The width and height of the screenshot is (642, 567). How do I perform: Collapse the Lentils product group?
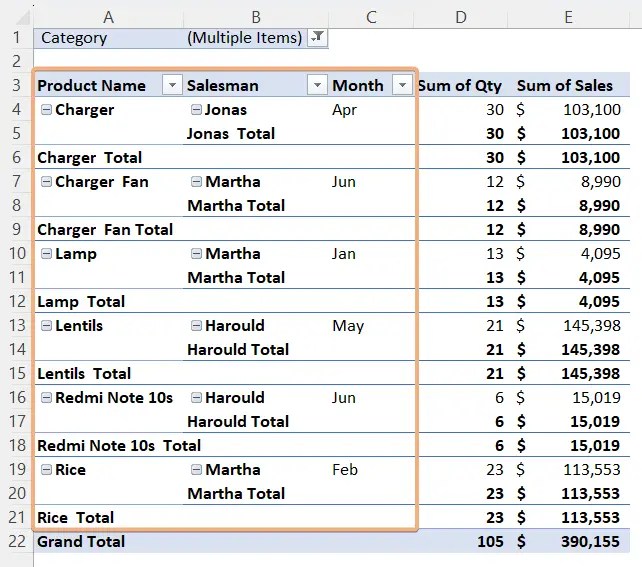(46, 325)
